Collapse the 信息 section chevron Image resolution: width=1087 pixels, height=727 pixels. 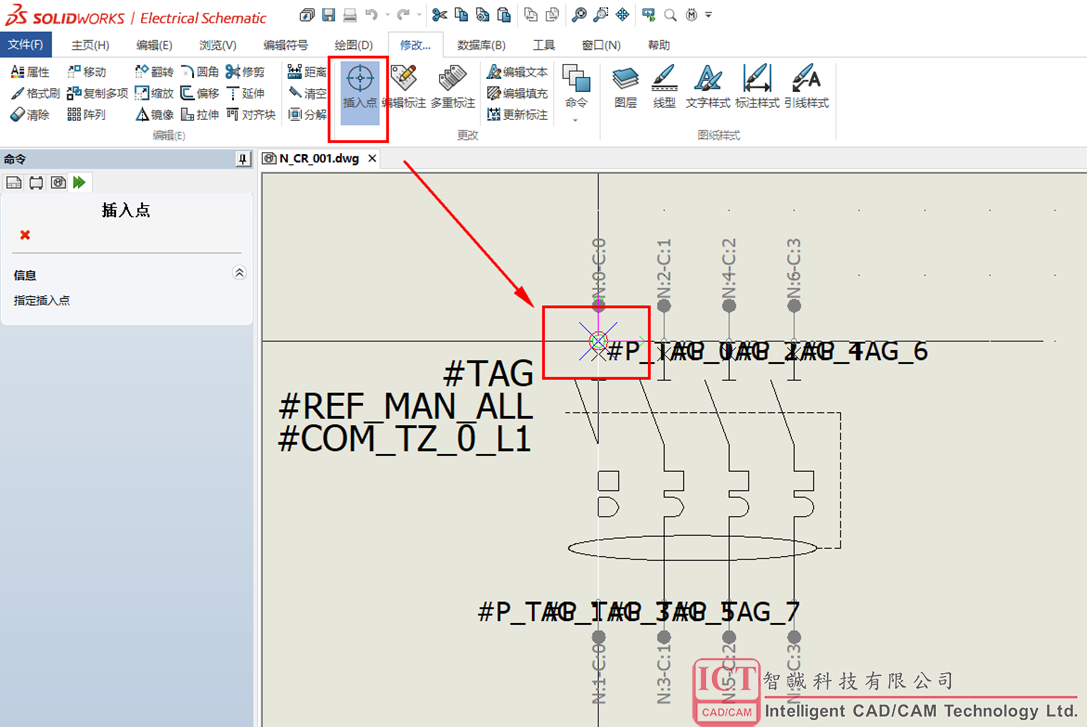(x=239, y=273)
